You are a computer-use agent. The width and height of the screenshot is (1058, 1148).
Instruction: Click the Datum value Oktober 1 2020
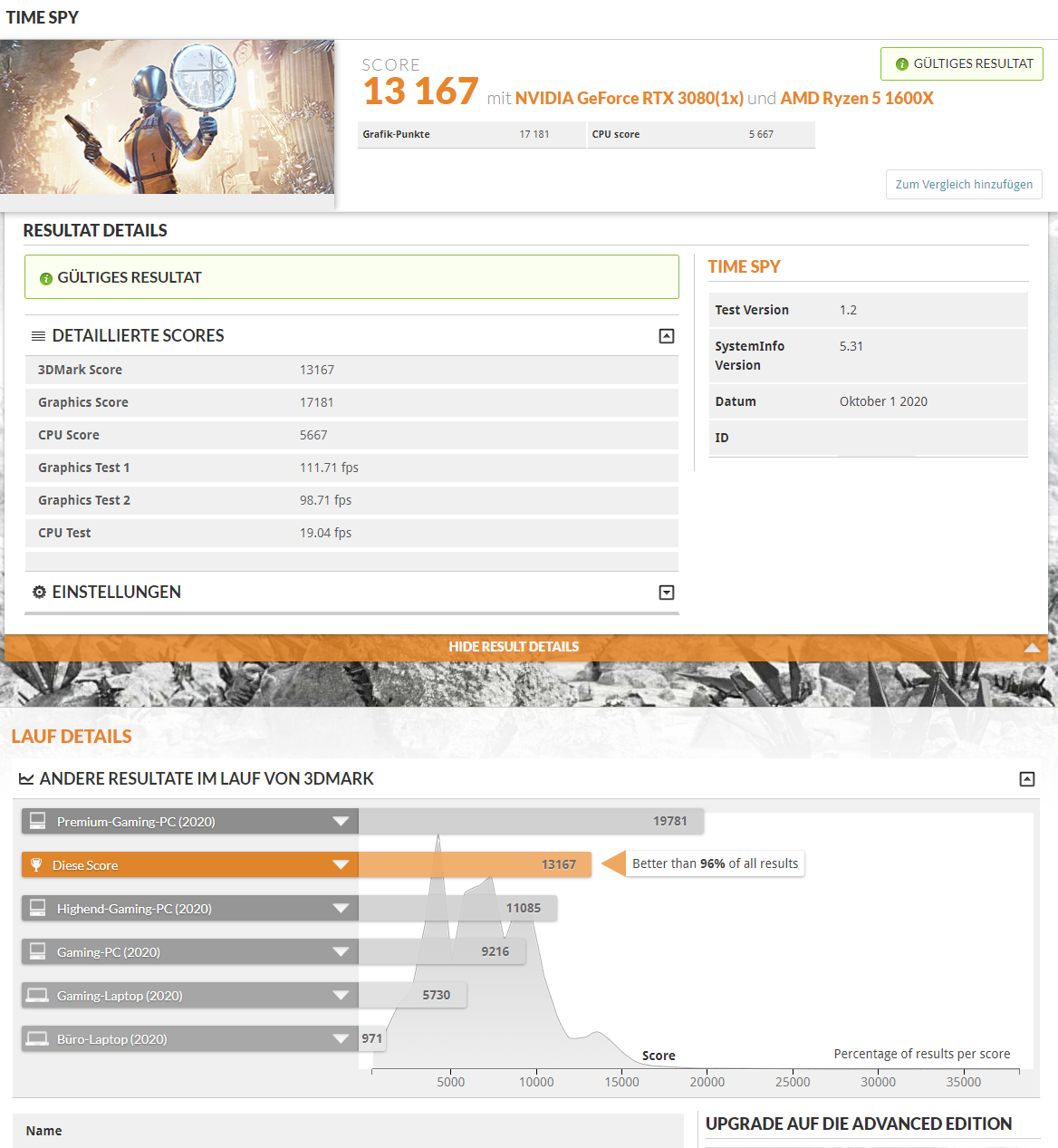click(883, 401)
